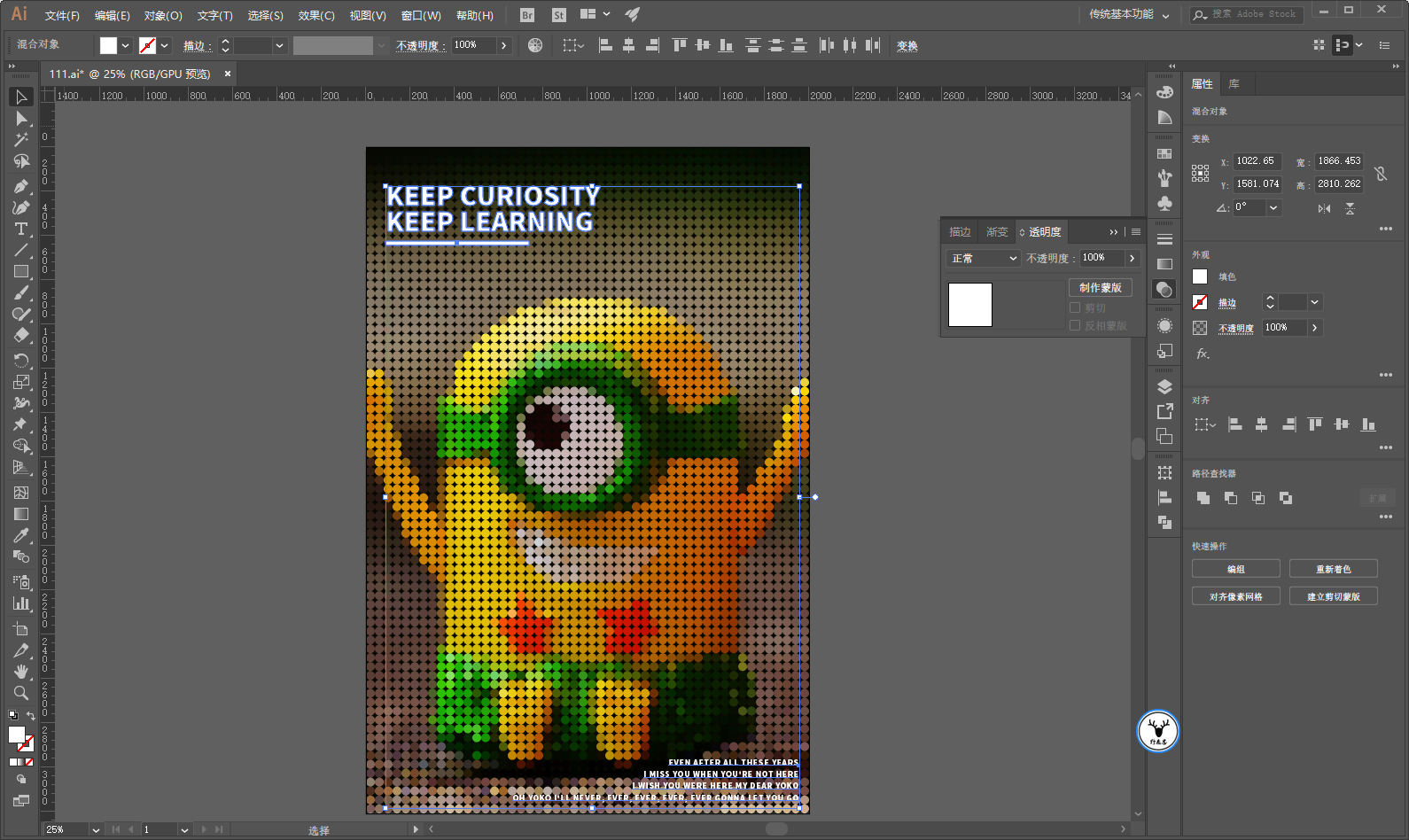Select the Zoom tool in toolbar
This screenshot has height=840, width=1409.
pyautogui.click(x=21, y=693)
